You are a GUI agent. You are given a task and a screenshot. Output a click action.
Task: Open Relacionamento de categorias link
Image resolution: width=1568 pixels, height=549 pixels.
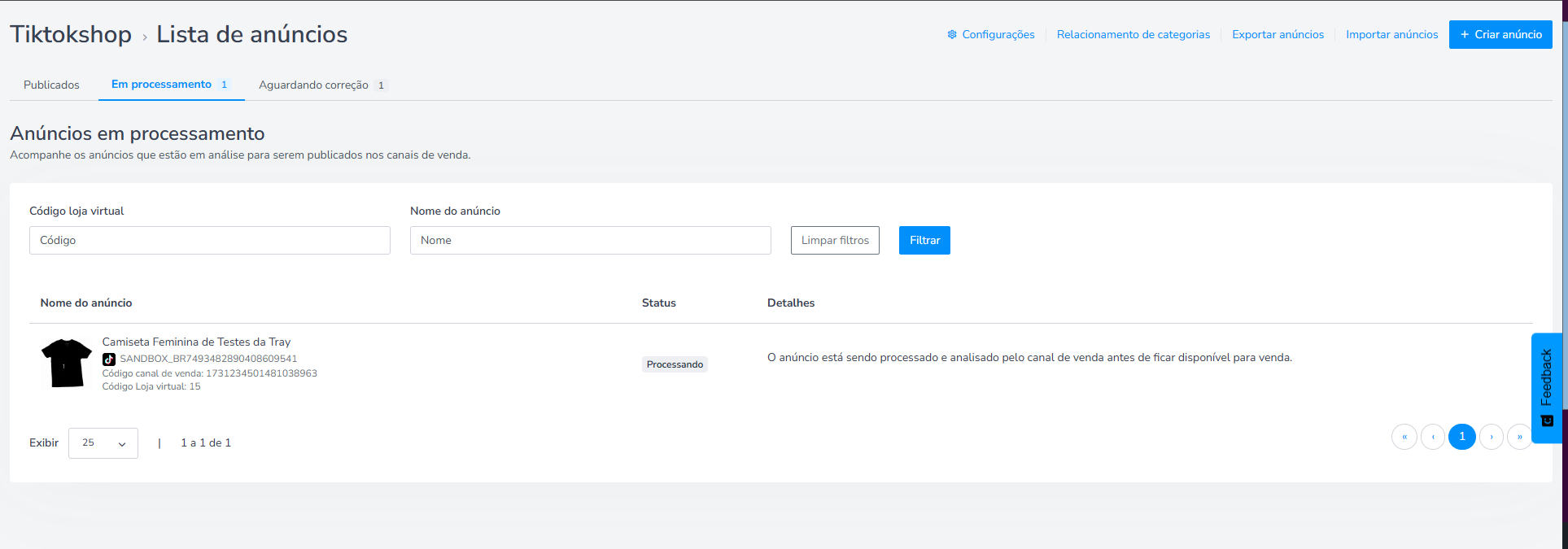coord(1133,34)
